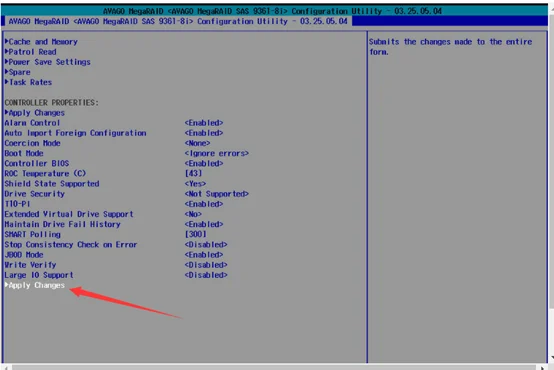Click the horizontal scrollbar at bottom
The width and height of the screenshot is (554, 370).
click(274, 368)
